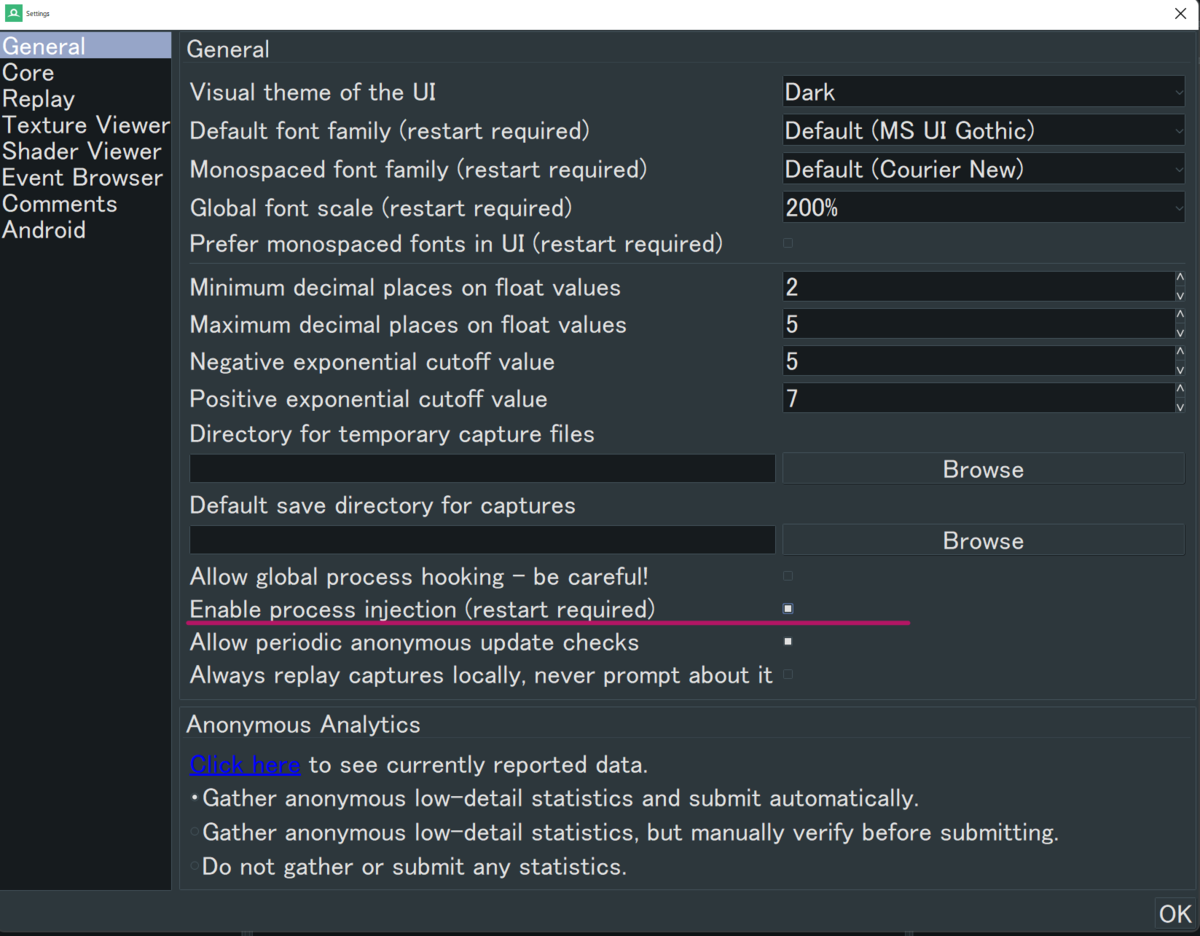Open the Android settings category
The image size is (1200, 936).
tap(44, 230)
